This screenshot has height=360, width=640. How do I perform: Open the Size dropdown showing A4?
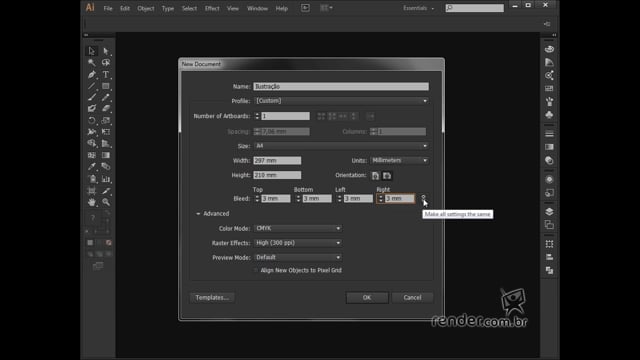tap(341, 146)
